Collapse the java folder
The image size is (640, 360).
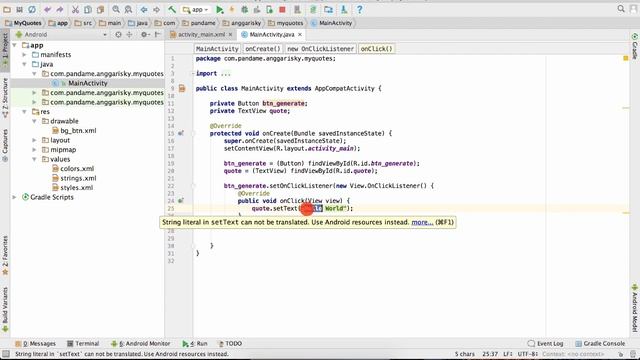coord(24,64)
